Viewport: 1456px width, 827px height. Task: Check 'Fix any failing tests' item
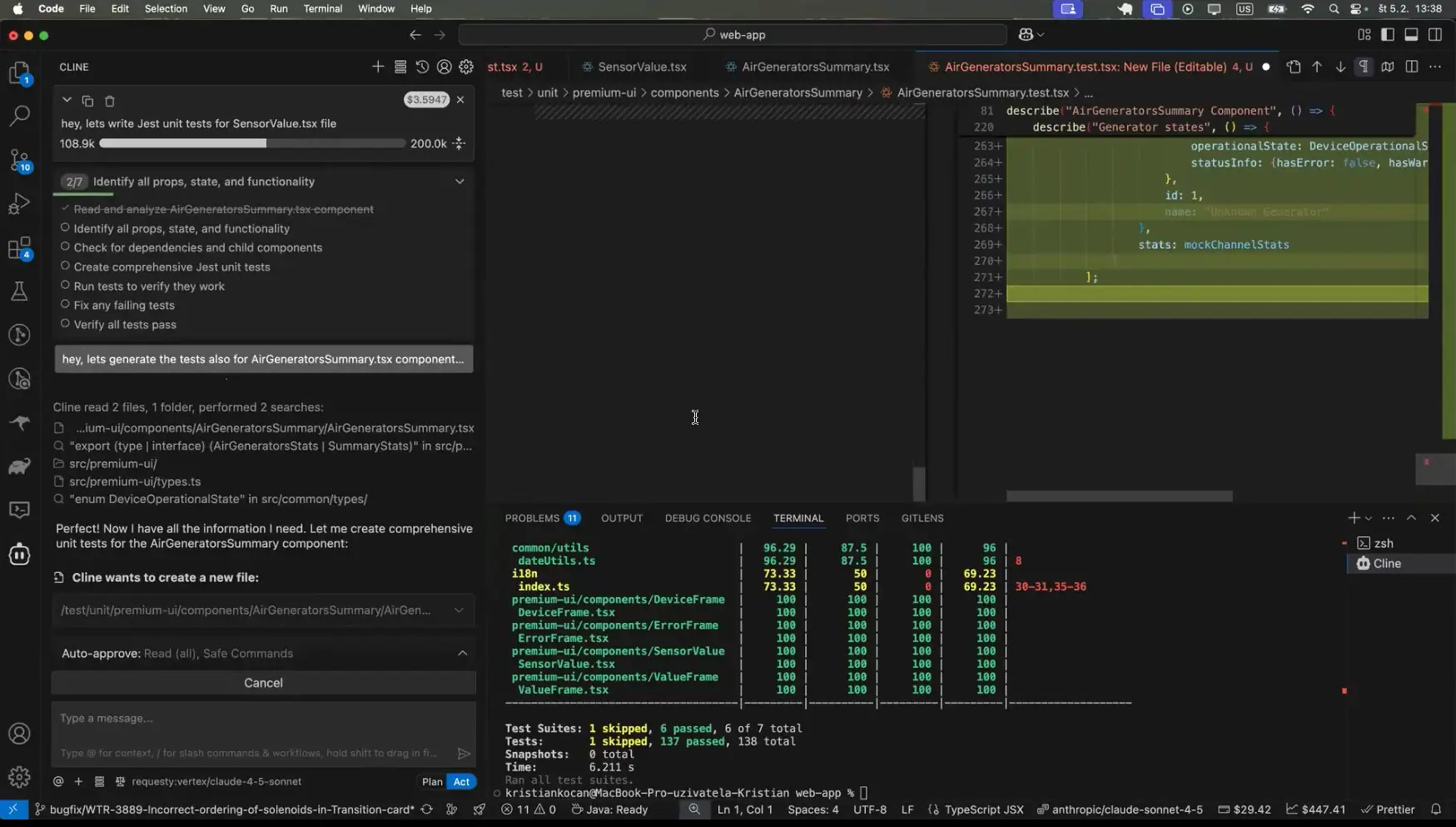coord(65,305)
